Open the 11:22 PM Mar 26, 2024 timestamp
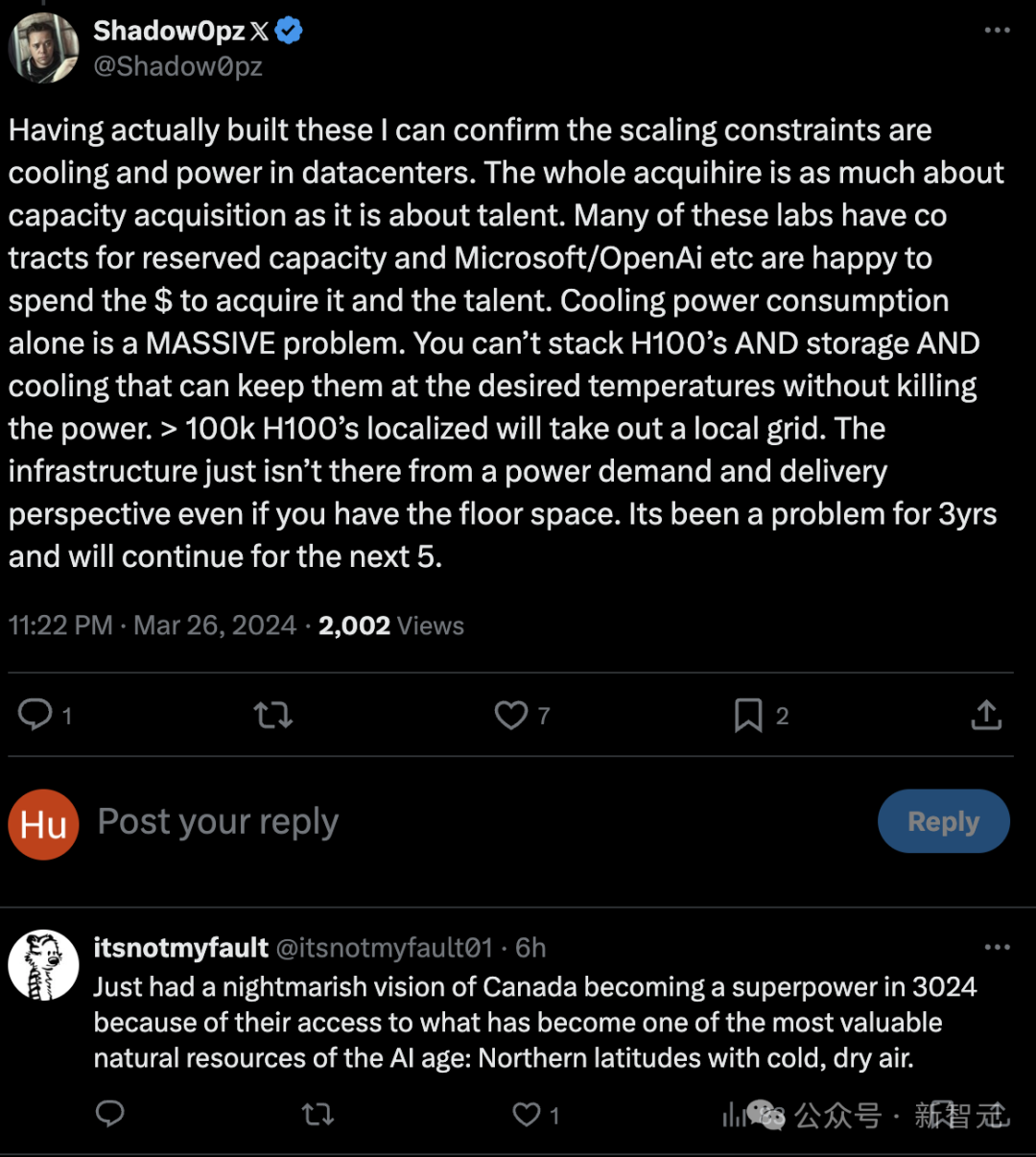The height and width of the screenshot is (1157, 1036). pyautogui.click(x=153, y=626)
